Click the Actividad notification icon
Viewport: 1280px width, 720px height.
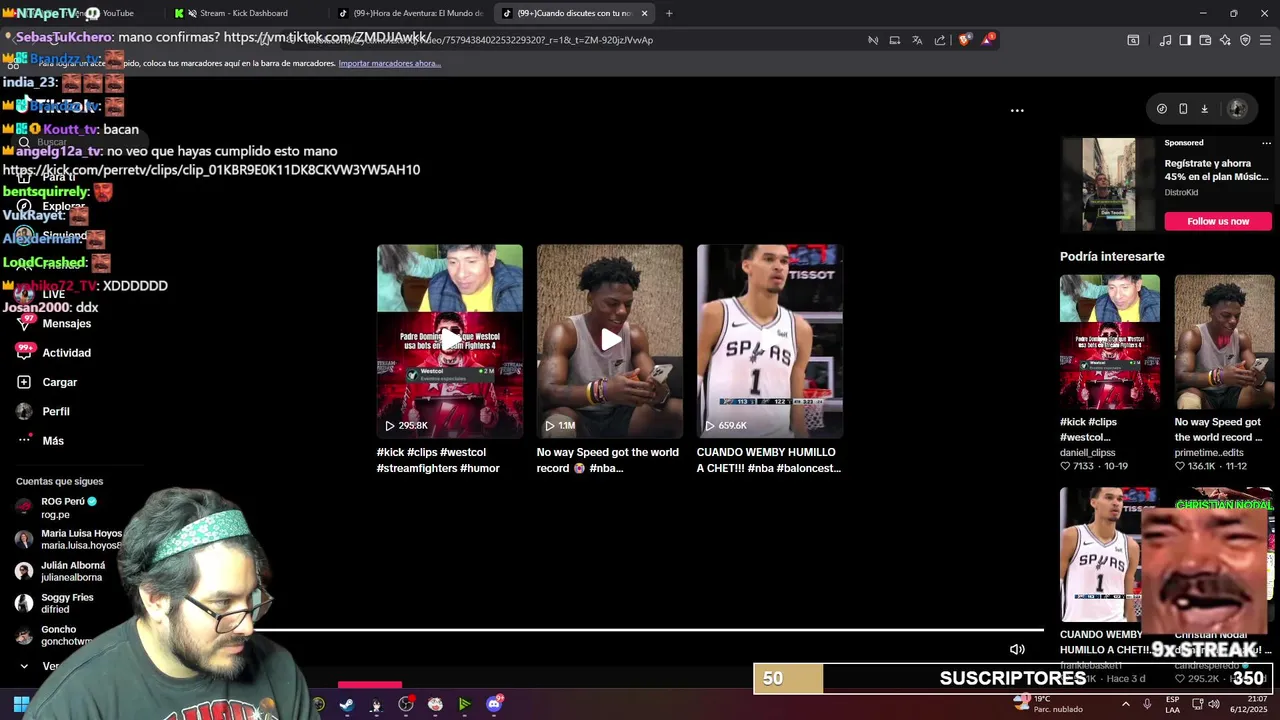[24, 352]
